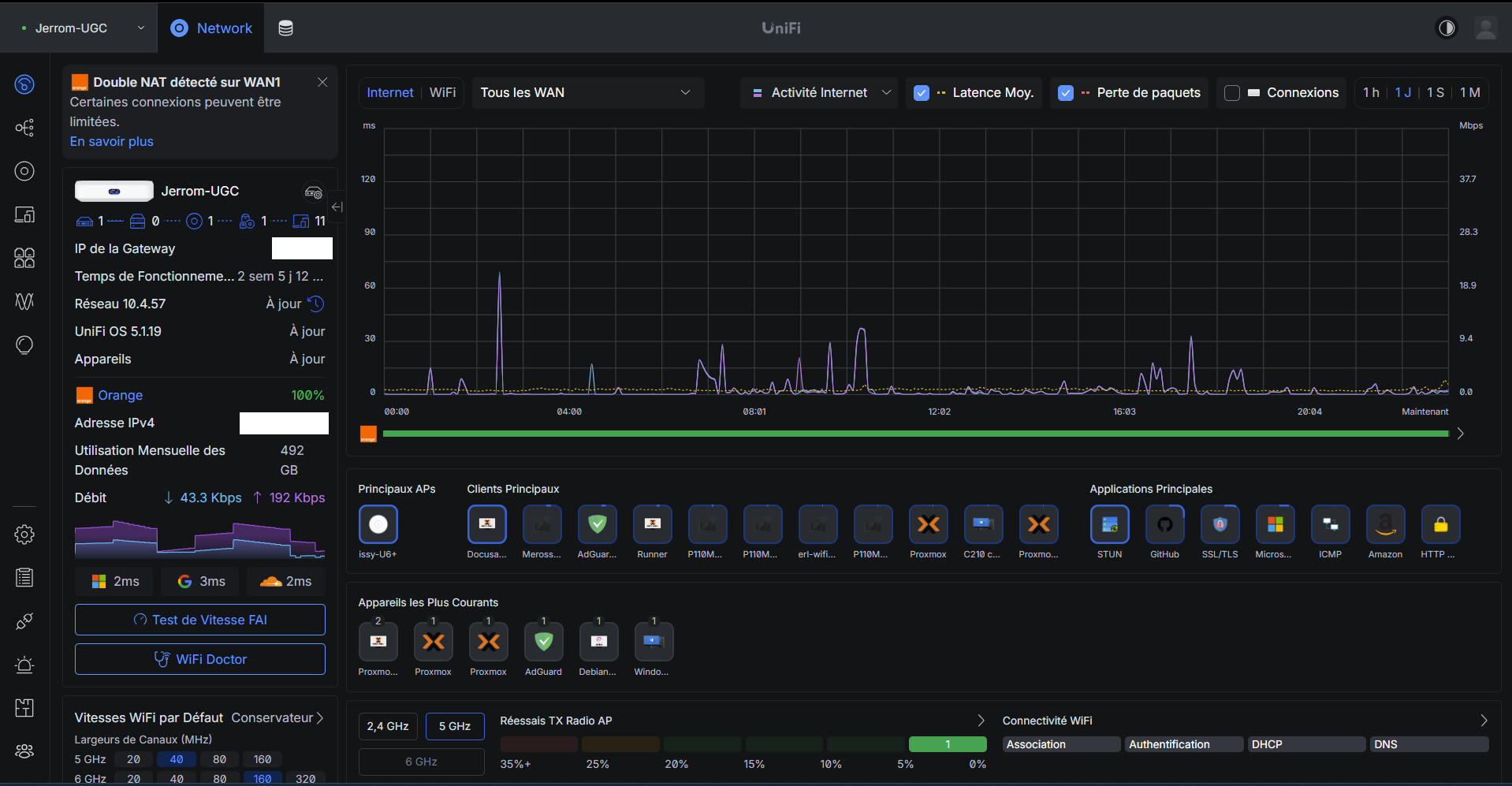Open the Dashboard gauge icon in the sidebar
This screenshot has height=786, width=1512.
(24, 84)
